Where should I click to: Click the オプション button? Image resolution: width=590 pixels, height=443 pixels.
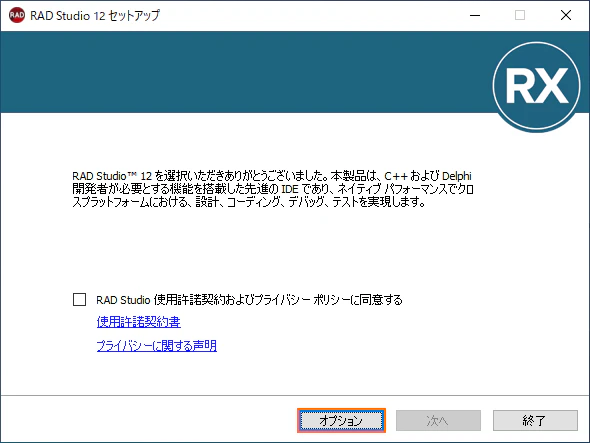pos(341,420)
